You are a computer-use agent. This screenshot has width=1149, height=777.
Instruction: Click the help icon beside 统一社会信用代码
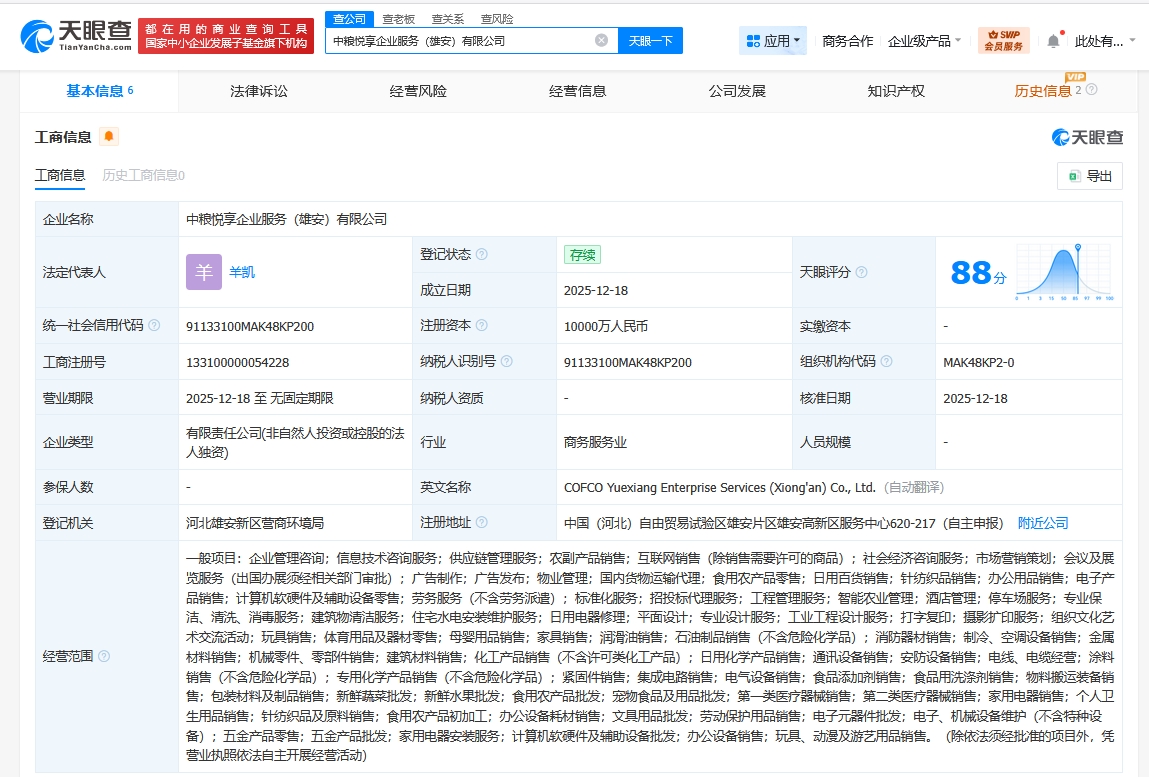pyautogui.click(x=154, y=326)
